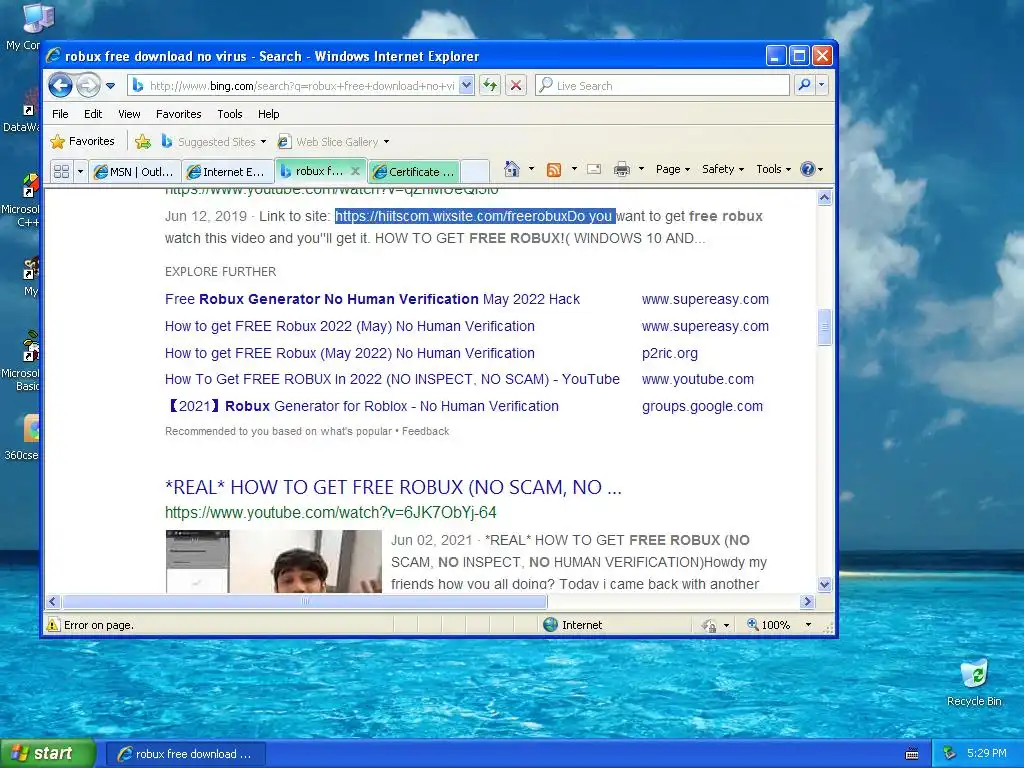Viewport: 1024px width, 768px height.
Task: Click Add to Favorites Bar star icon
Action: pos(143,141)
